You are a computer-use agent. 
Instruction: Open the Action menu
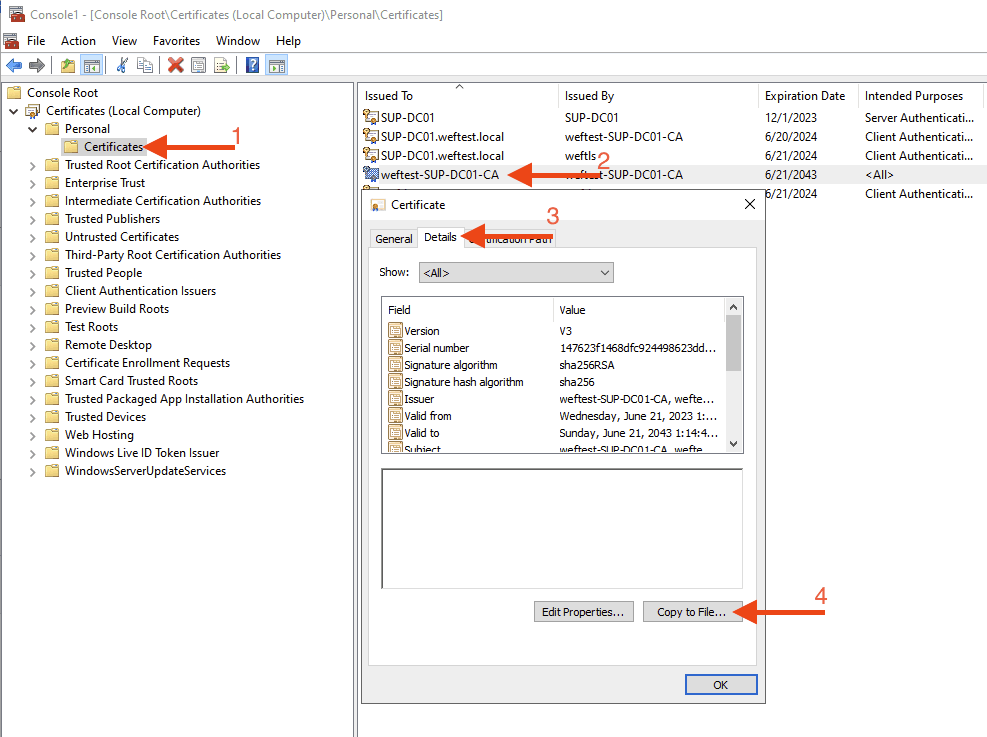point(78,41)
